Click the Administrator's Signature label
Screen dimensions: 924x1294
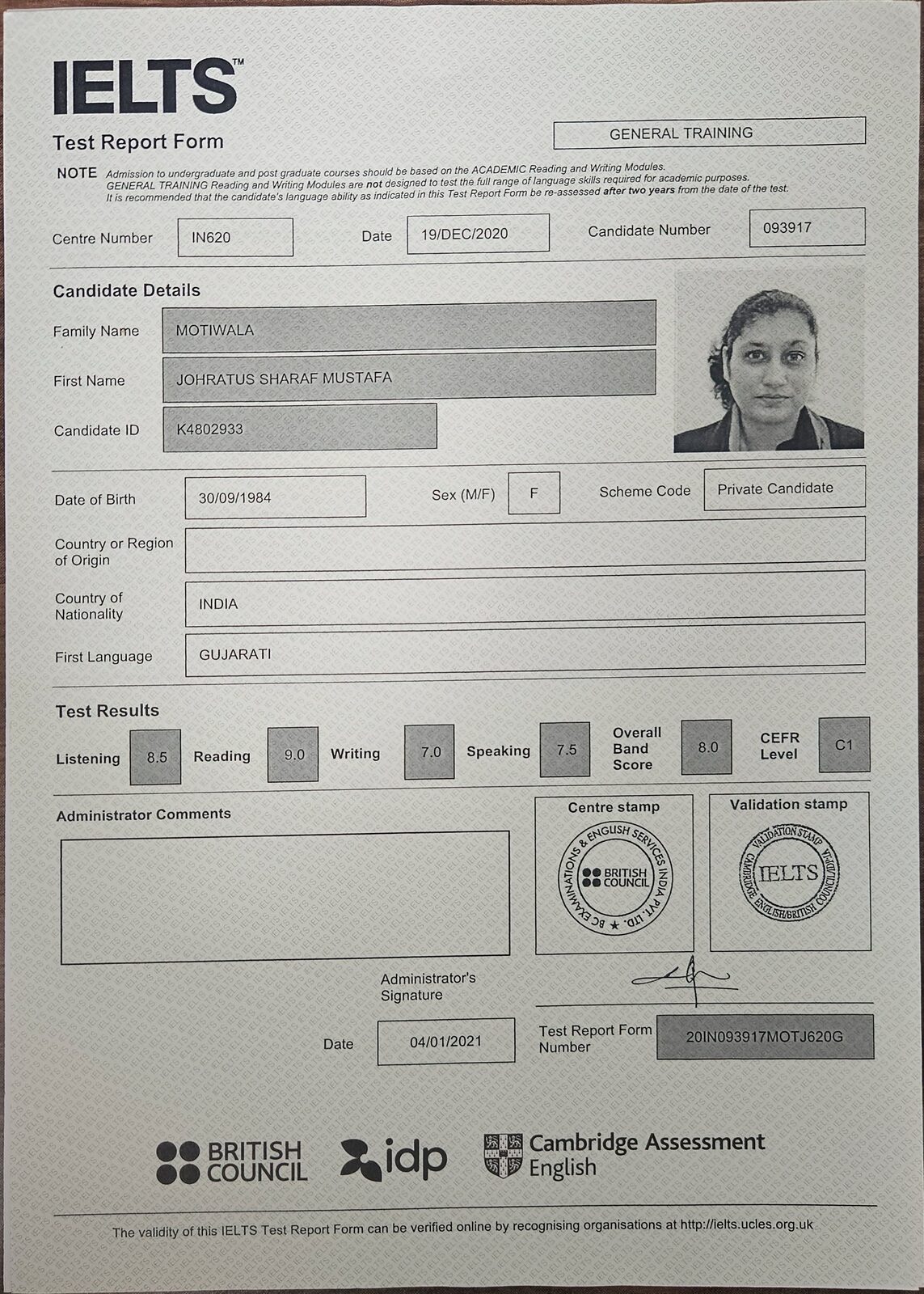[428, 987]
